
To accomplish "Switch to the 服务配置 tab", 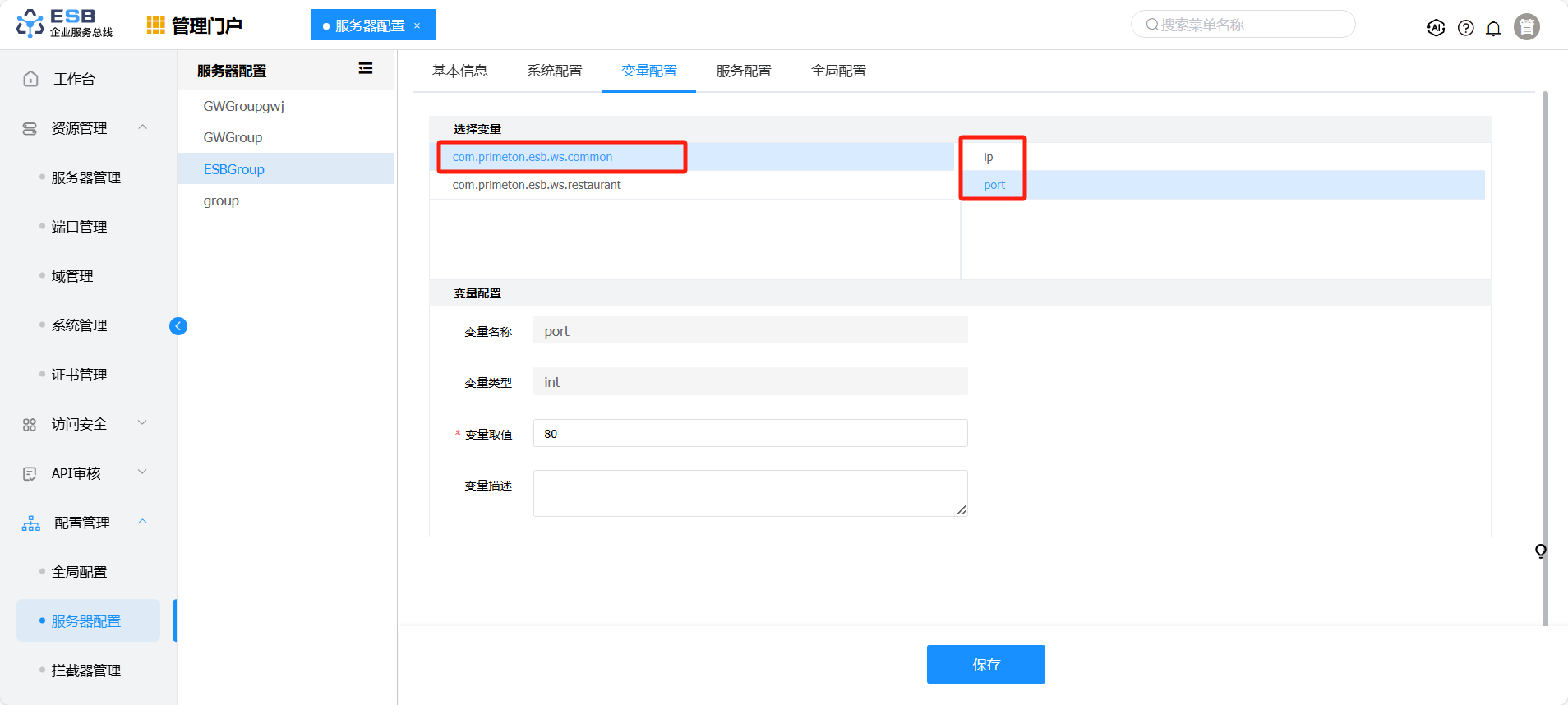I will point(744,71).
